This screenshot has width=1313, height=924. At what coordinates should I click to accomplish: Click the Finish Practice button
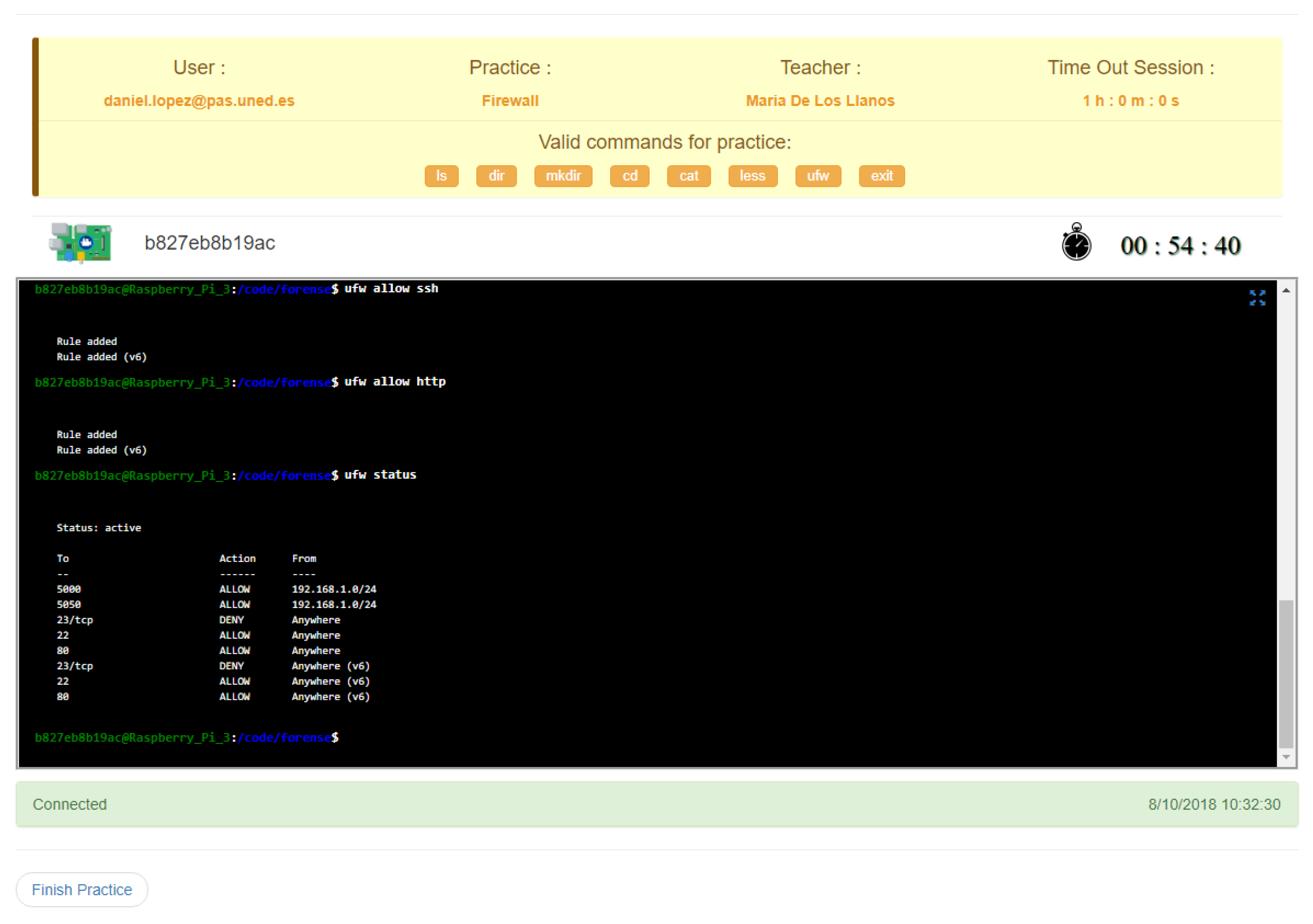[x=82, y=890]
